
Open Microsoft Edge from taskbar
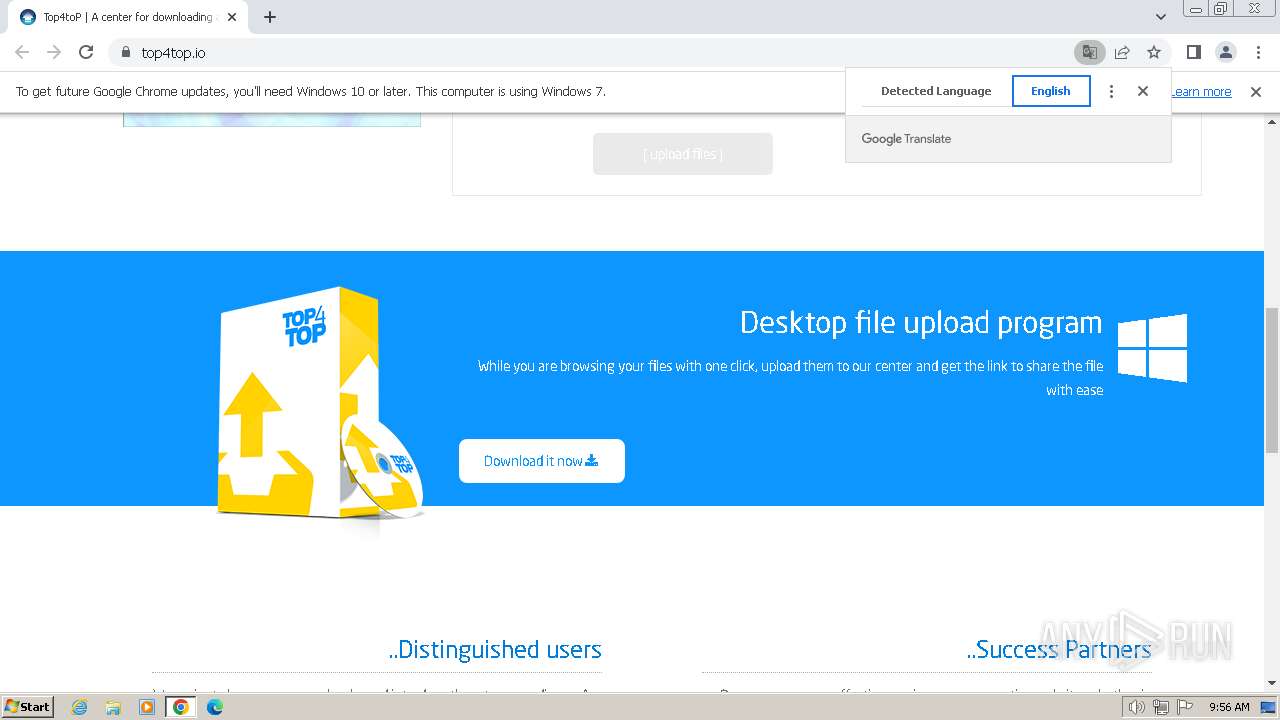pos(214,707)
